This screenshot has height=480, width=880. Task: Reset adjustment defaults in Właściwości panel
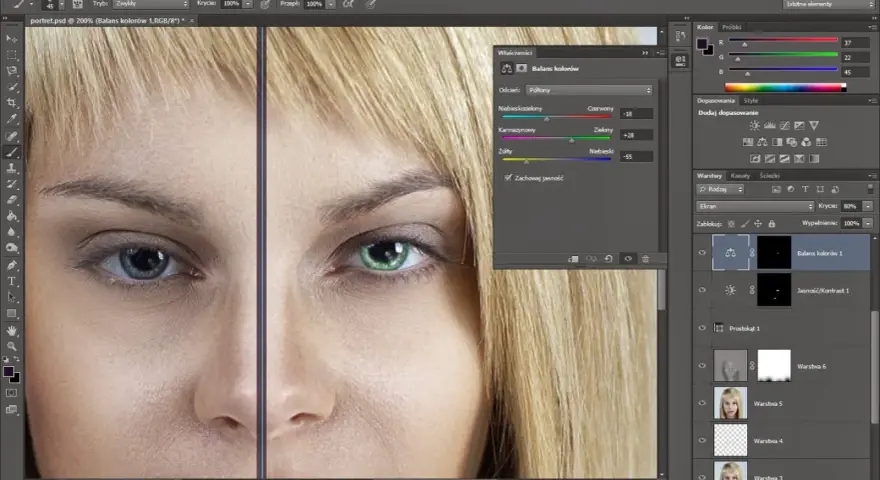608,259
